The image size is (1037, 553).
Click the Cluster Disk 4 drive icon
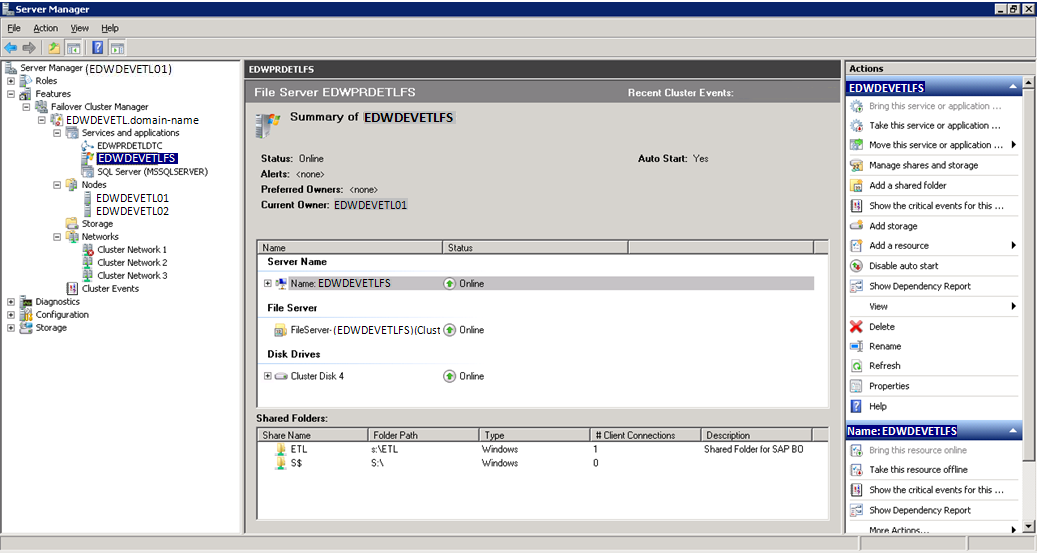point(281,376)
